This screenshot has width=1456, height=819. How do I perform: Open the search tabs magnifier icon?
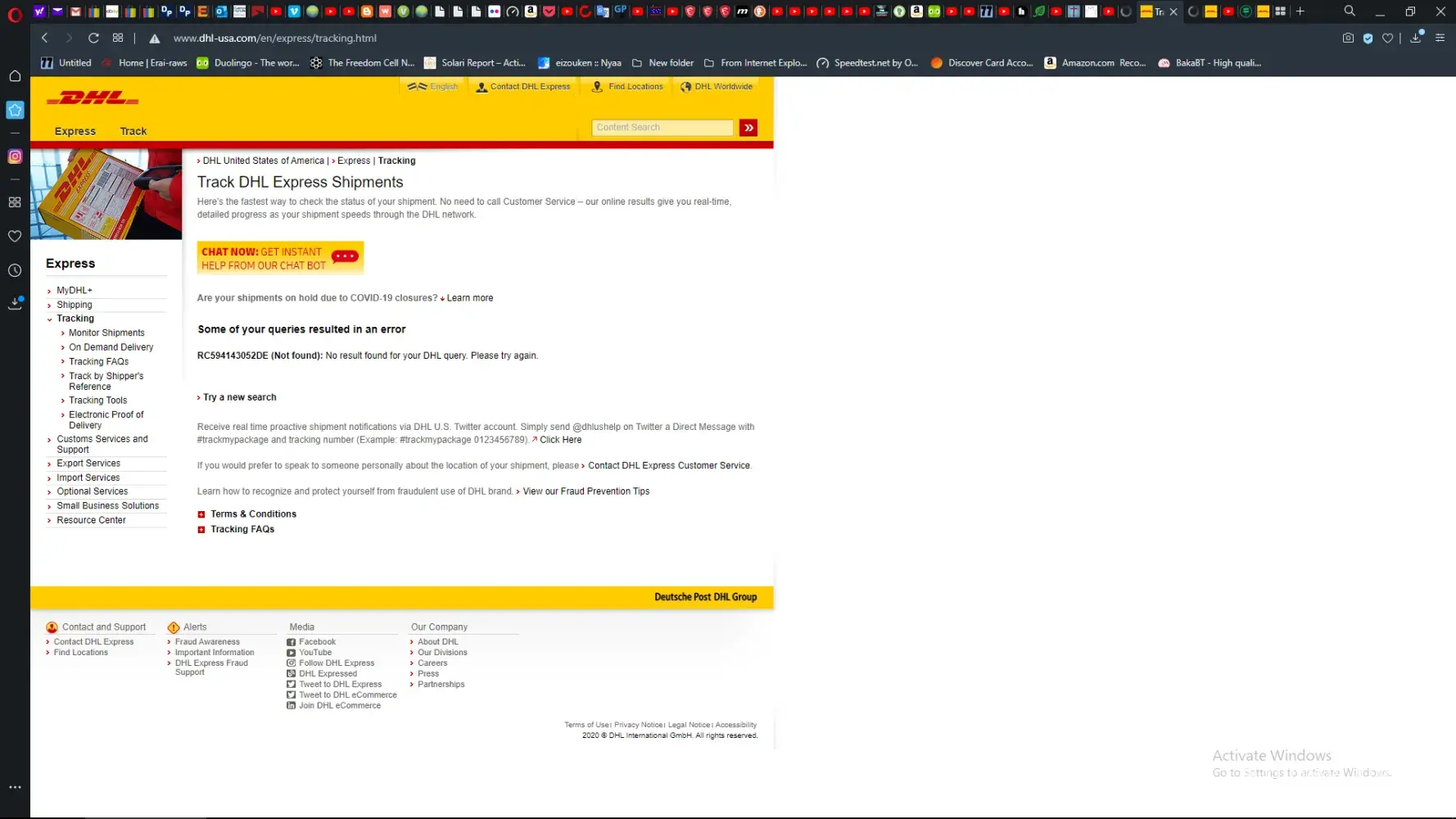(x=1350, y=11)
